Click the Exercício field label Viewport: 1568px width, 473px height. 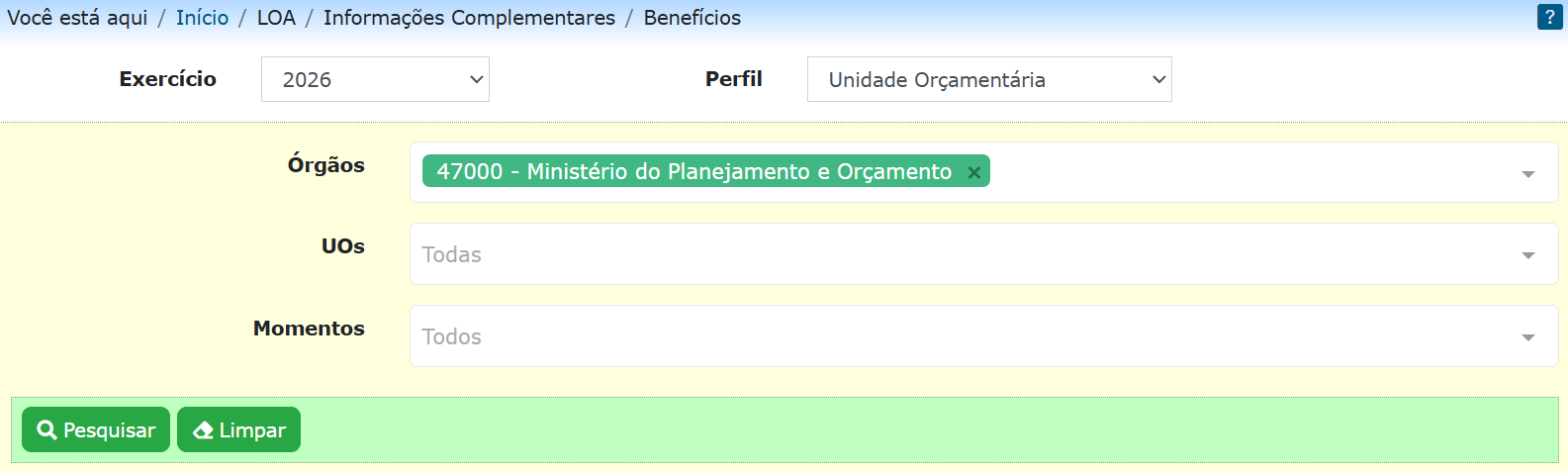click(168, 79)
